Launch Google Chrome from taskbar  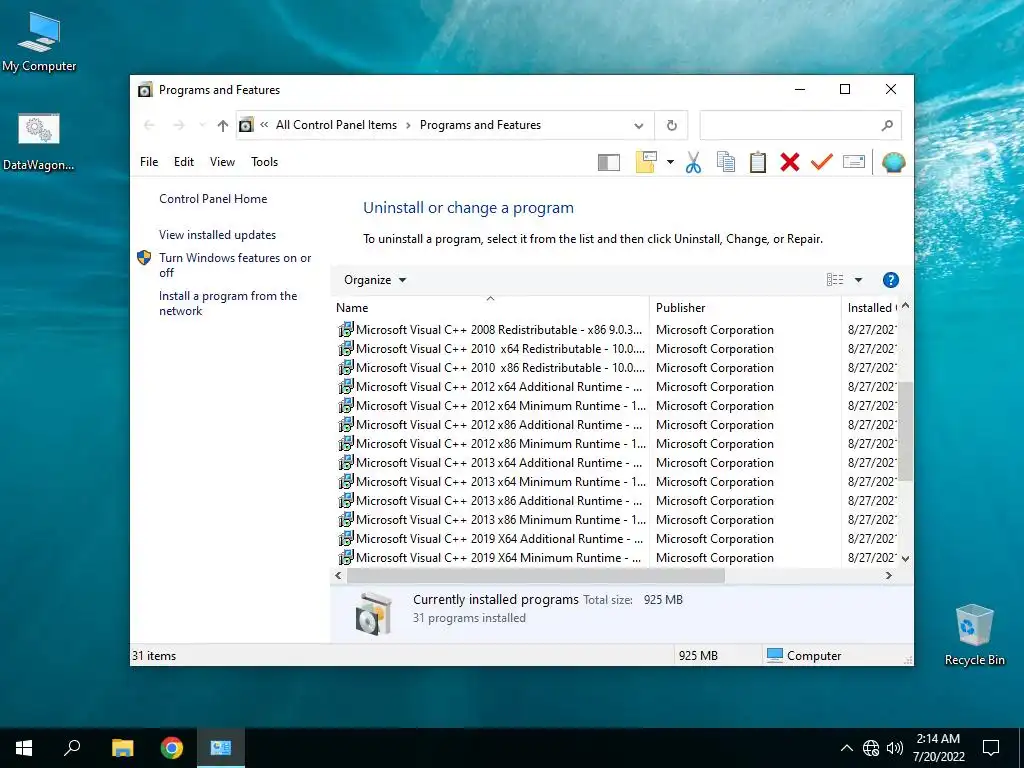coord(172,748)
